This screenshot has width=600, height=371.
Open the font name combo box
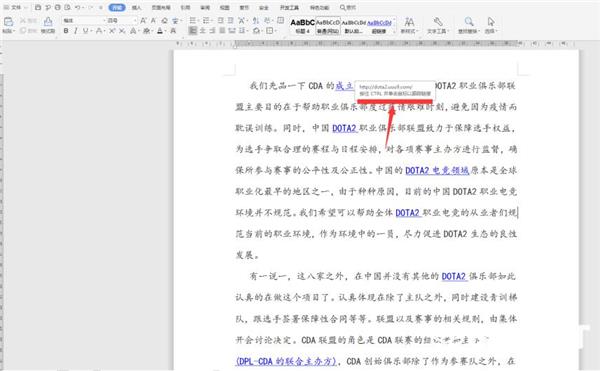(84, 21)
